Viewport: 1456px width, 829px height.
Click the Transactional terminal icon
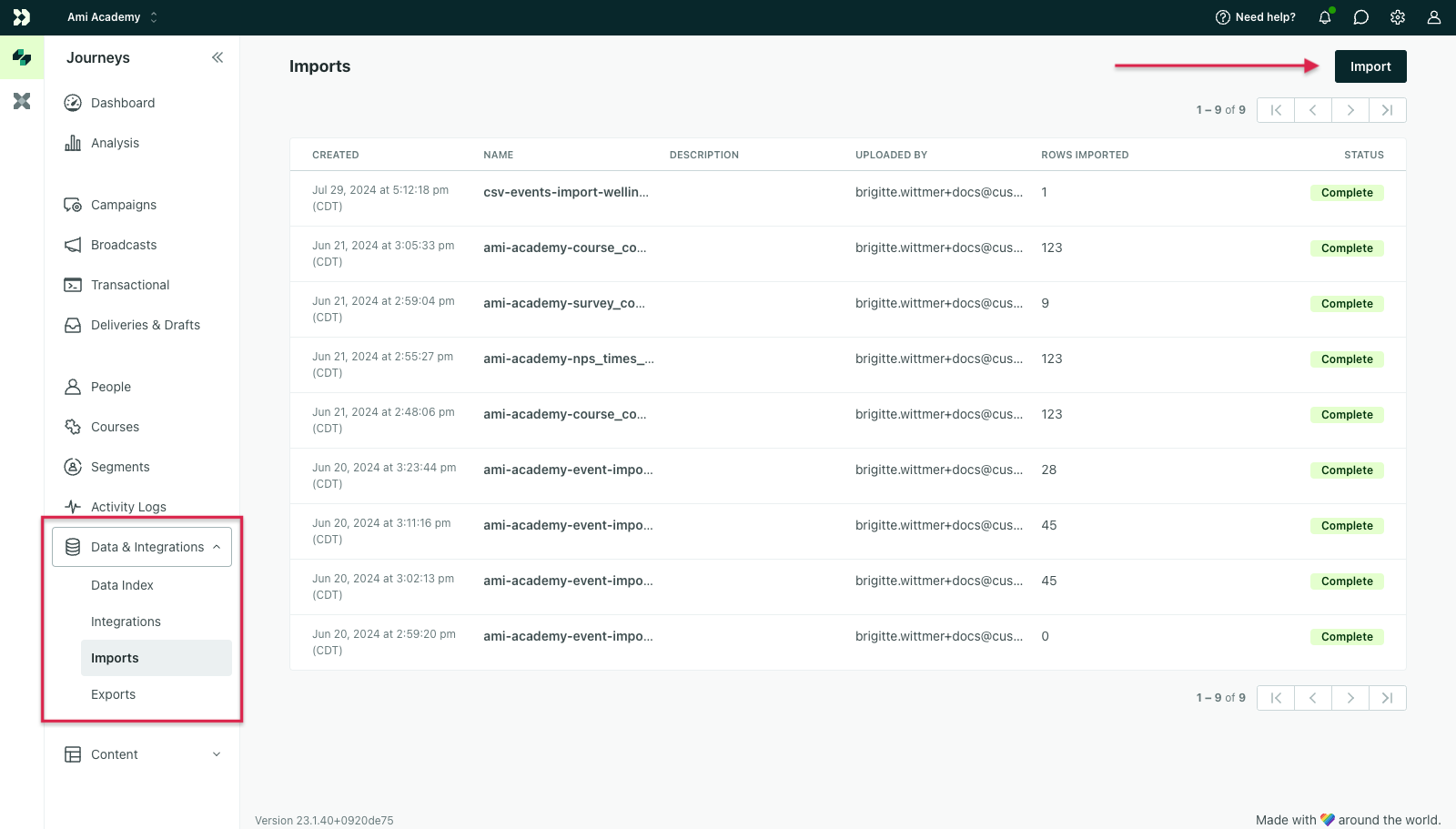(73, 285)
